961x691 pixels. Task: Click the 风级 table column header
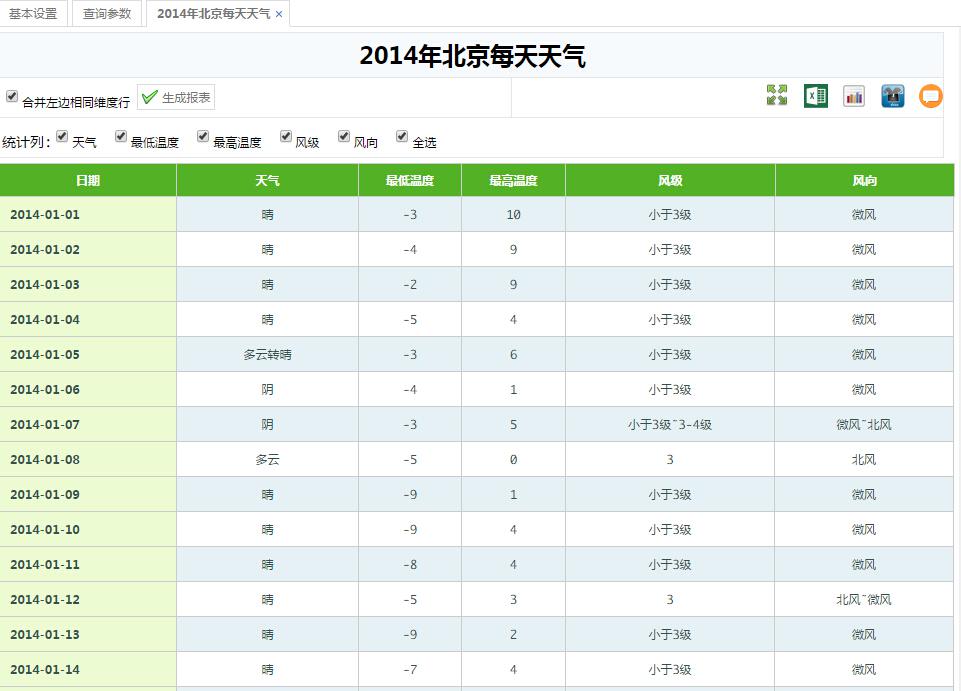tap(669, 181)
